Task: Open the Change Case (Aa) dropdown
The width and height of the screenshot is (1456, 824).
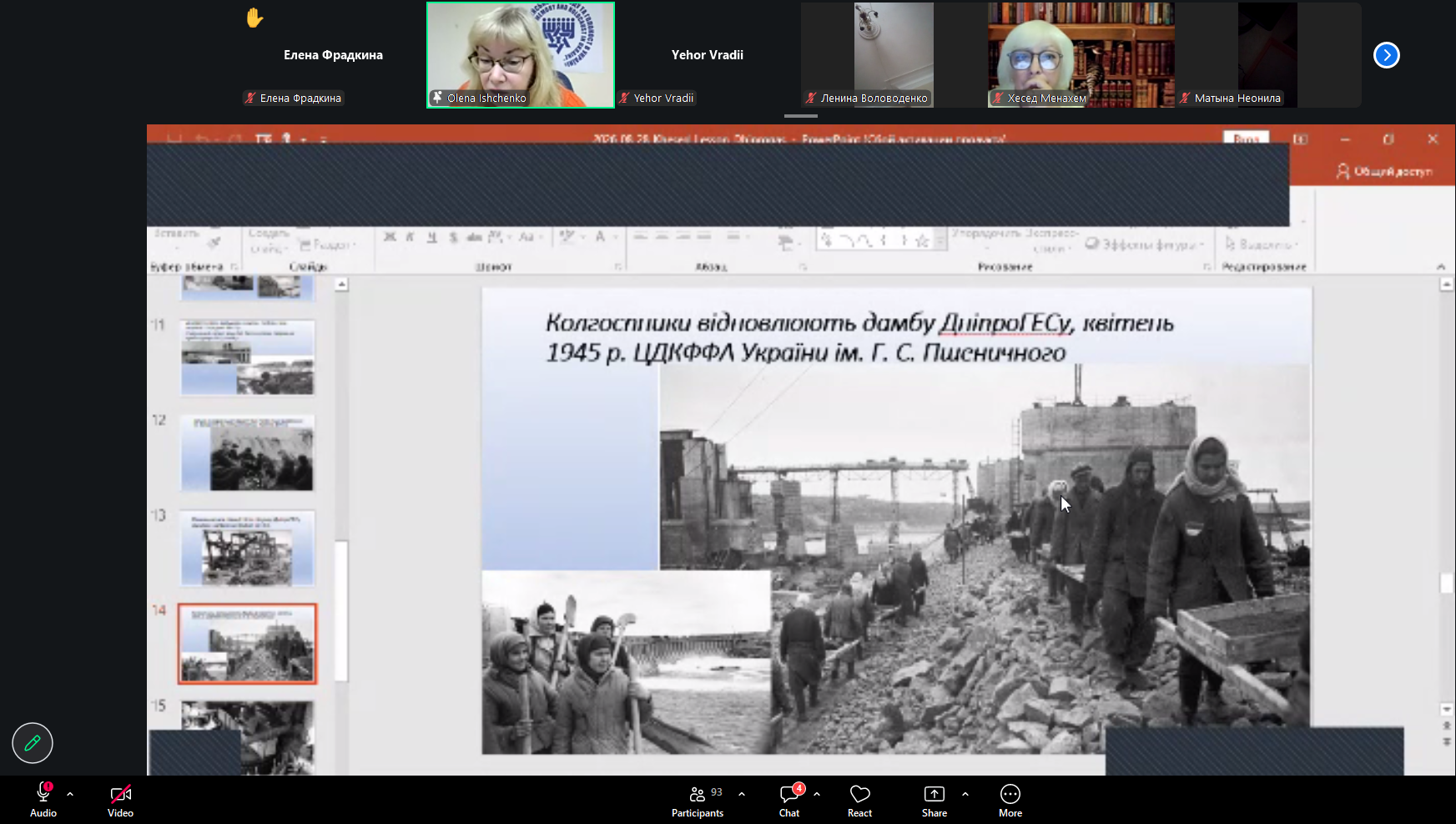Action: click(529, 237)
